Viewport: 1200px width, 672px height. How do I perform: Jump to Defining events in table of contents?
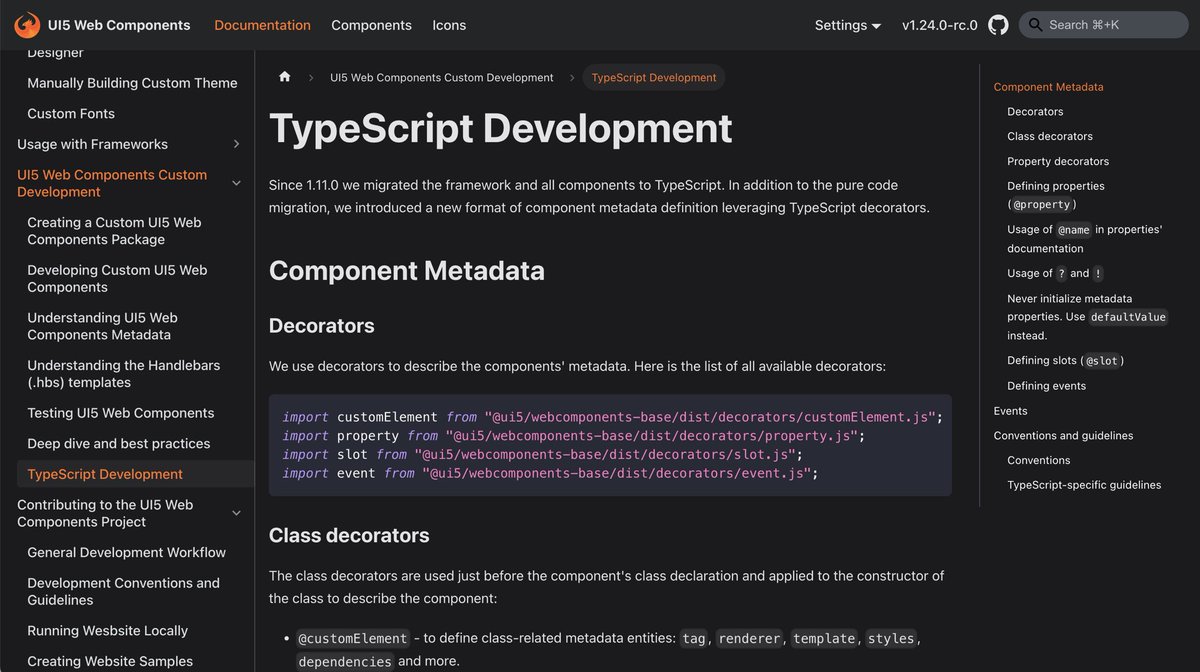[1046, 386]
